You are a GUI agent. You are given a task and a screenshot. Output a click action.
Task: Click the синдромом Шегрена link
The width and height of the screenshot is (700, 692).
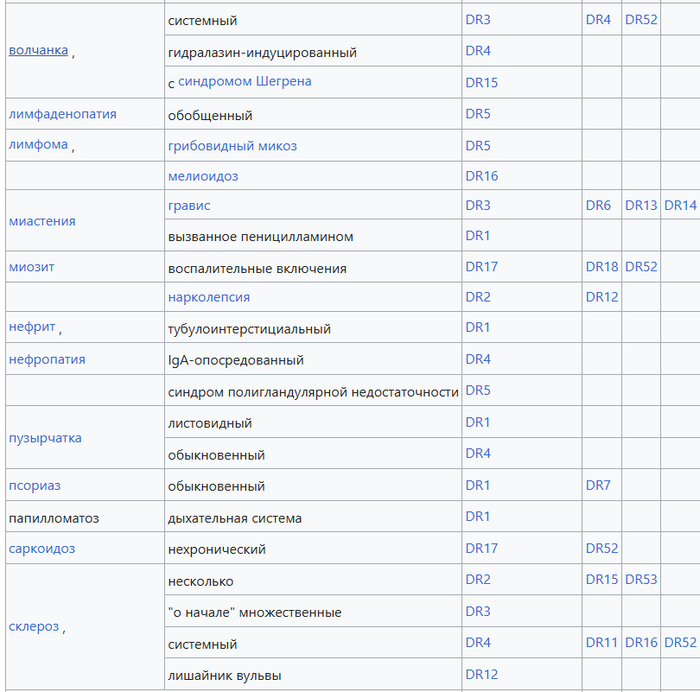click(x=244, y=81)
